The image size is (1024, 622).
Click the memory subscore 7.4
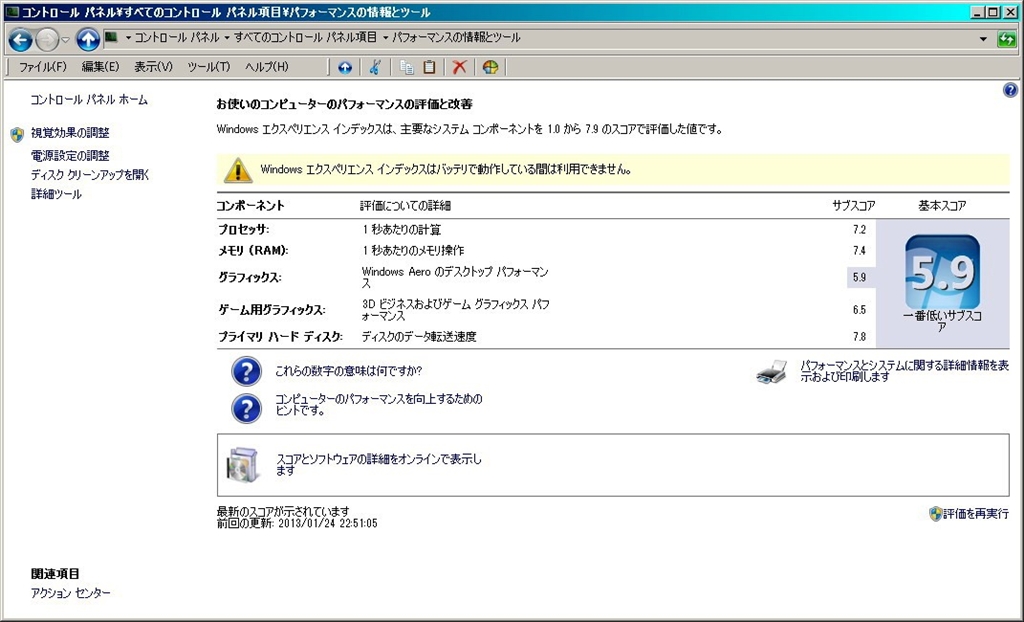point(859,251)
